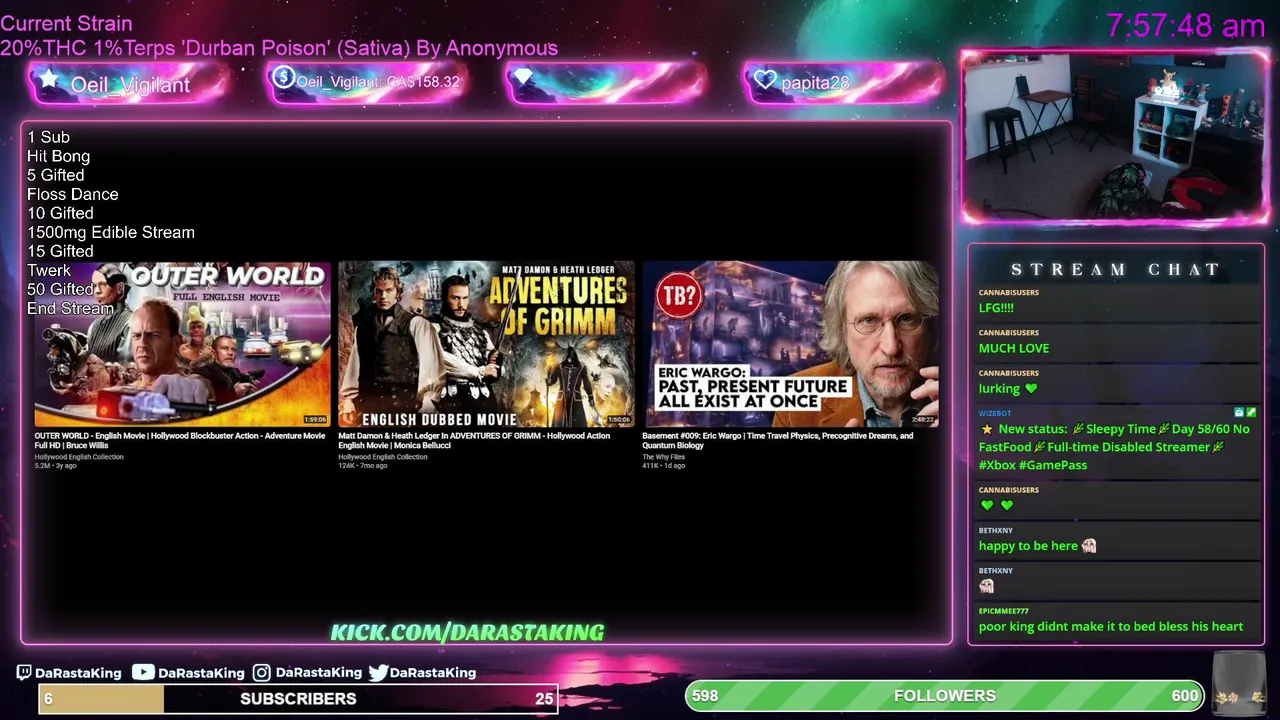Click the WIZEBOT username in chat
This screenshot has height=720, width=1280.
pos(995,413)
